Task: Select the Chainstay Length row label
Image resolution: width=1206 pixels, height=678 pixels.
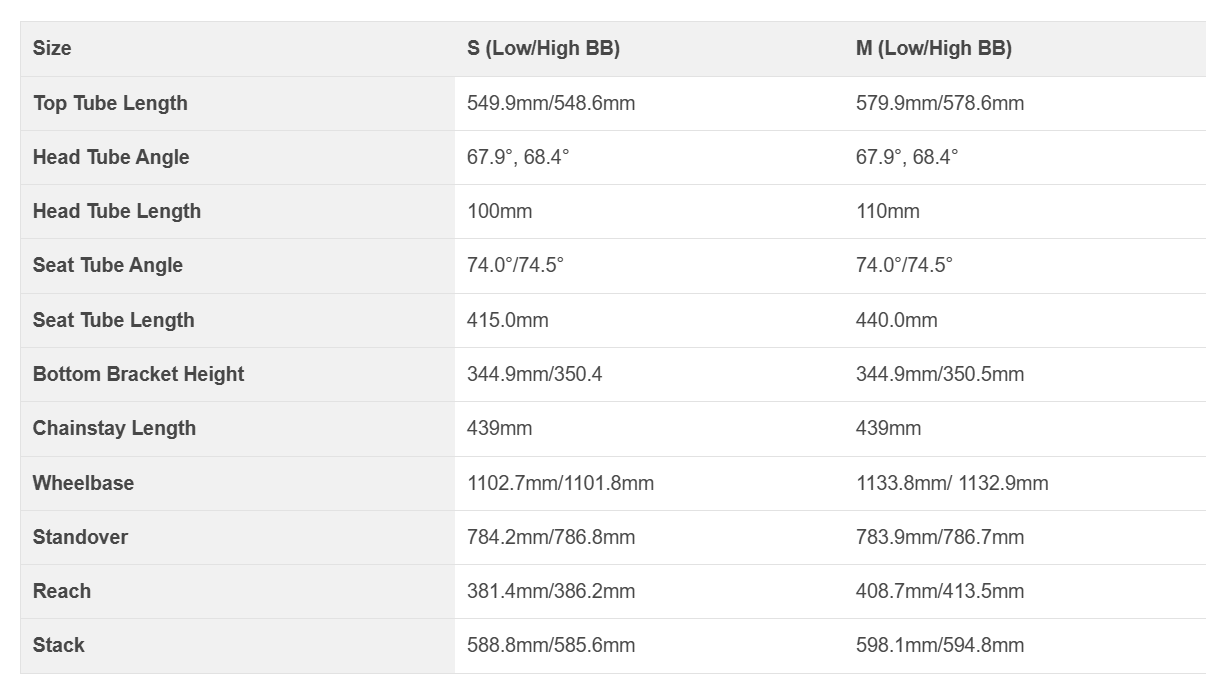Action: click(114, 428)
